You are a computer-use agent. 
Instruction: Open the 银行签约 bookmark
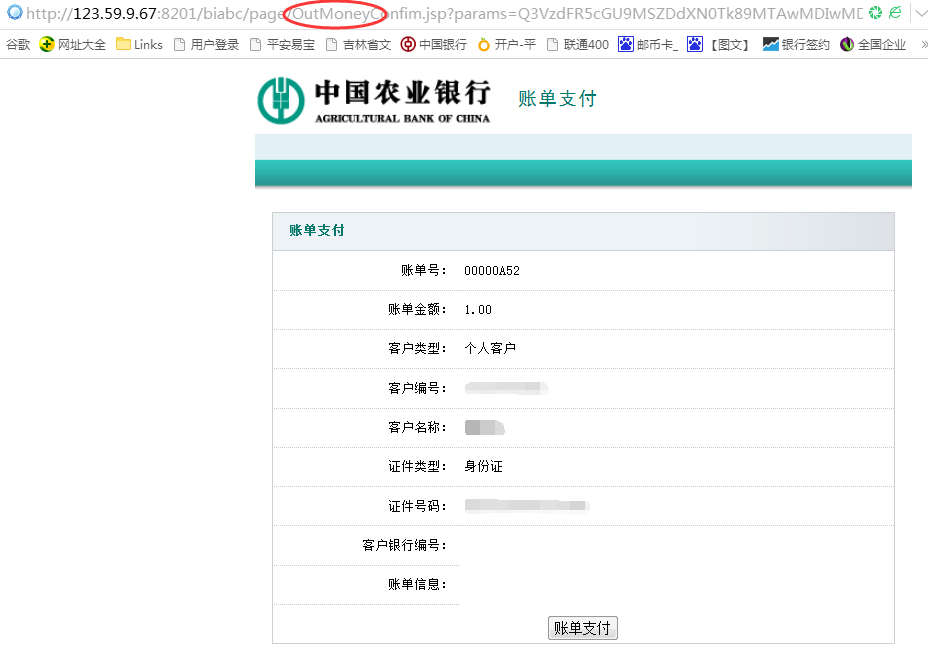[796, 44]
